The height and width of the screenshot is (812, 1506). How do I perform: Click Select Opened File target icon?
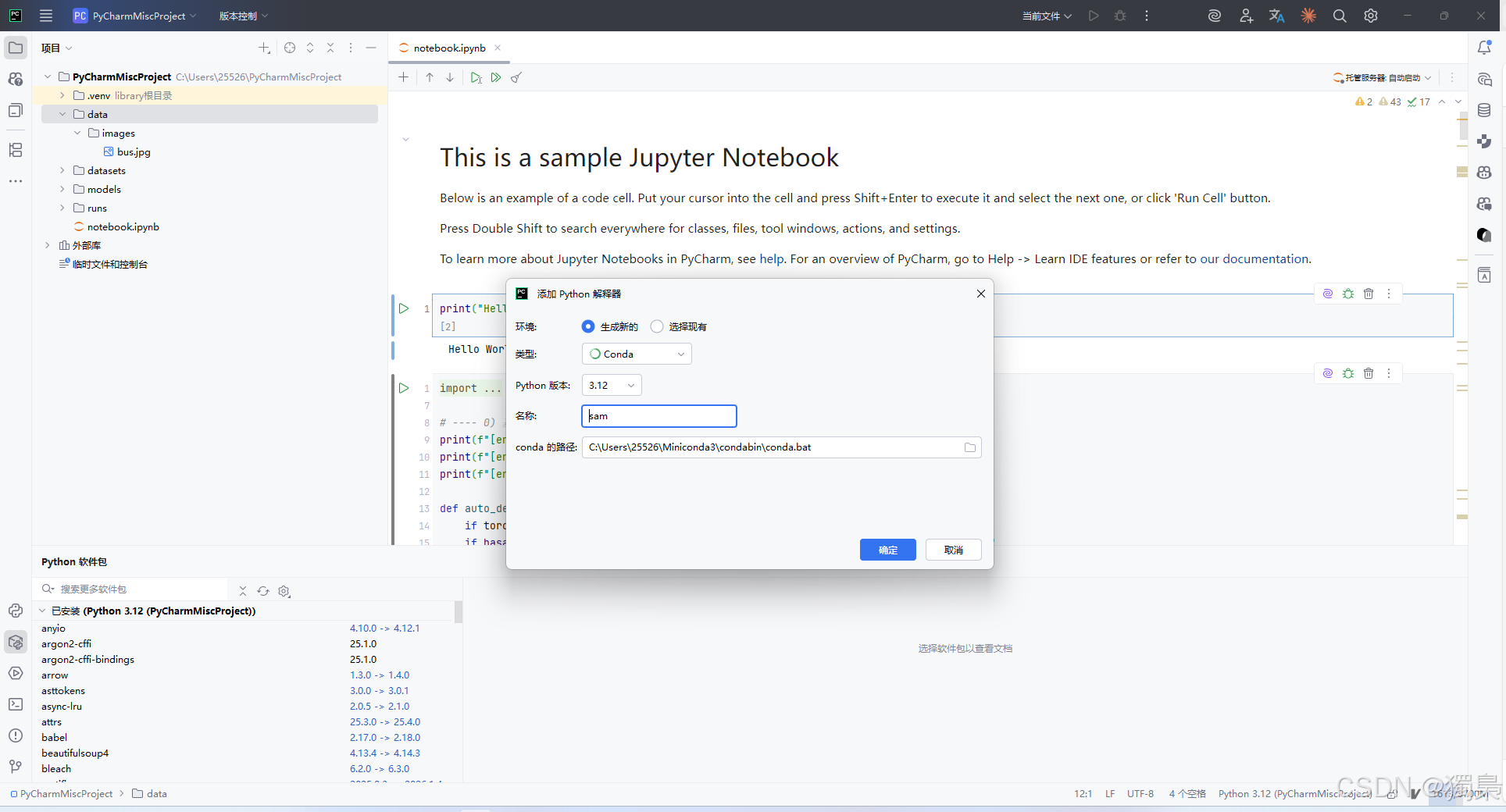coord(290,48)
